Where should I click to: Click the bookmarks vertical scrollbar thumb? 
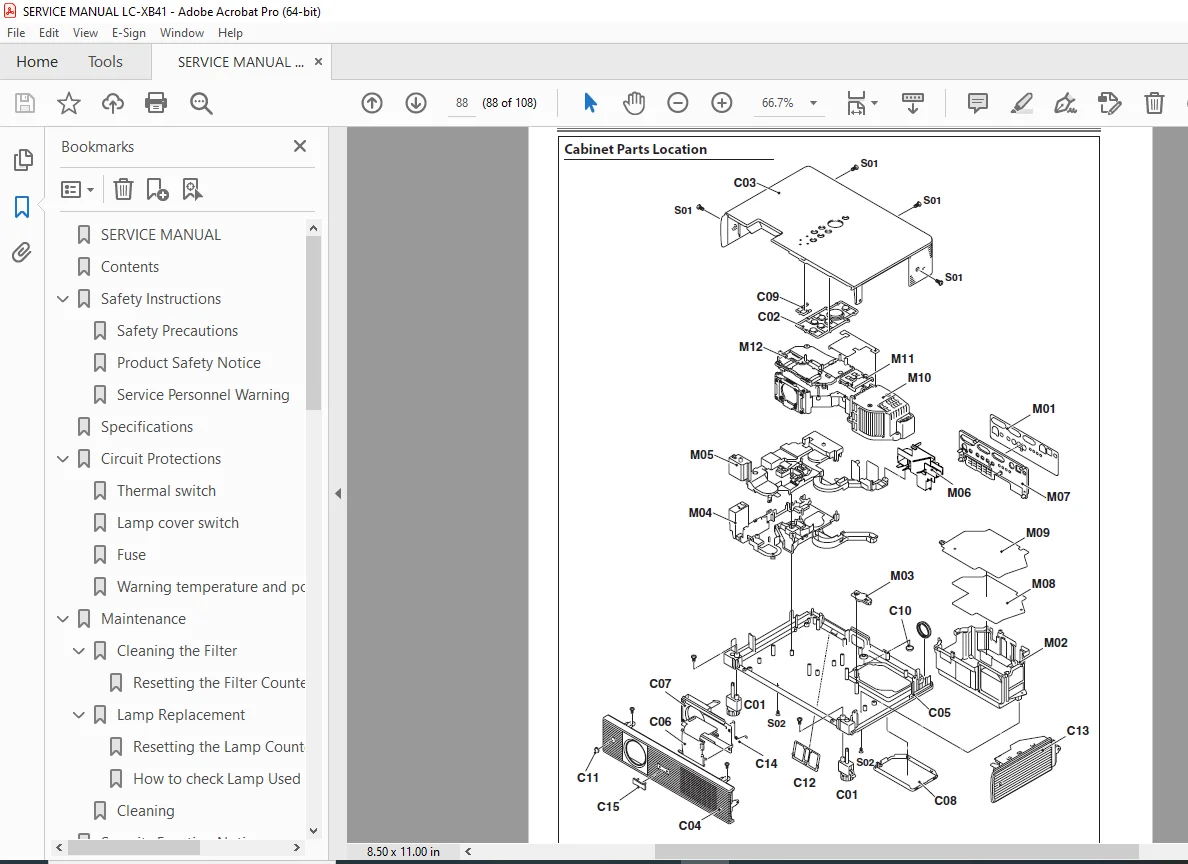313,322
